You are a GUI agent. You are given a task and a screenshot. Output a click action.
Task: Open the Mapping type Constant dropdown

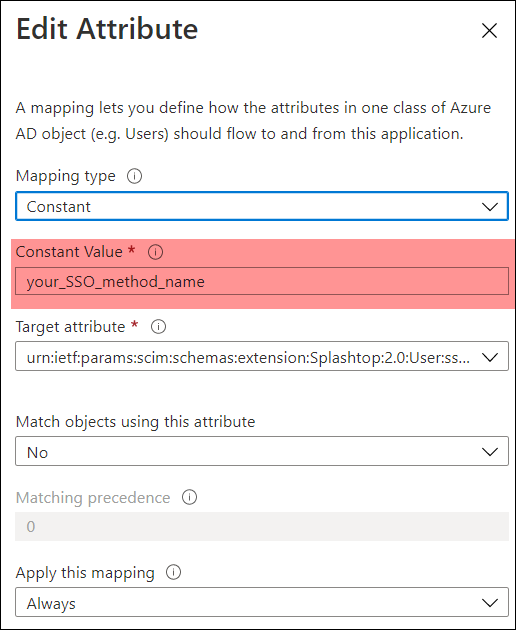(262, 207)
